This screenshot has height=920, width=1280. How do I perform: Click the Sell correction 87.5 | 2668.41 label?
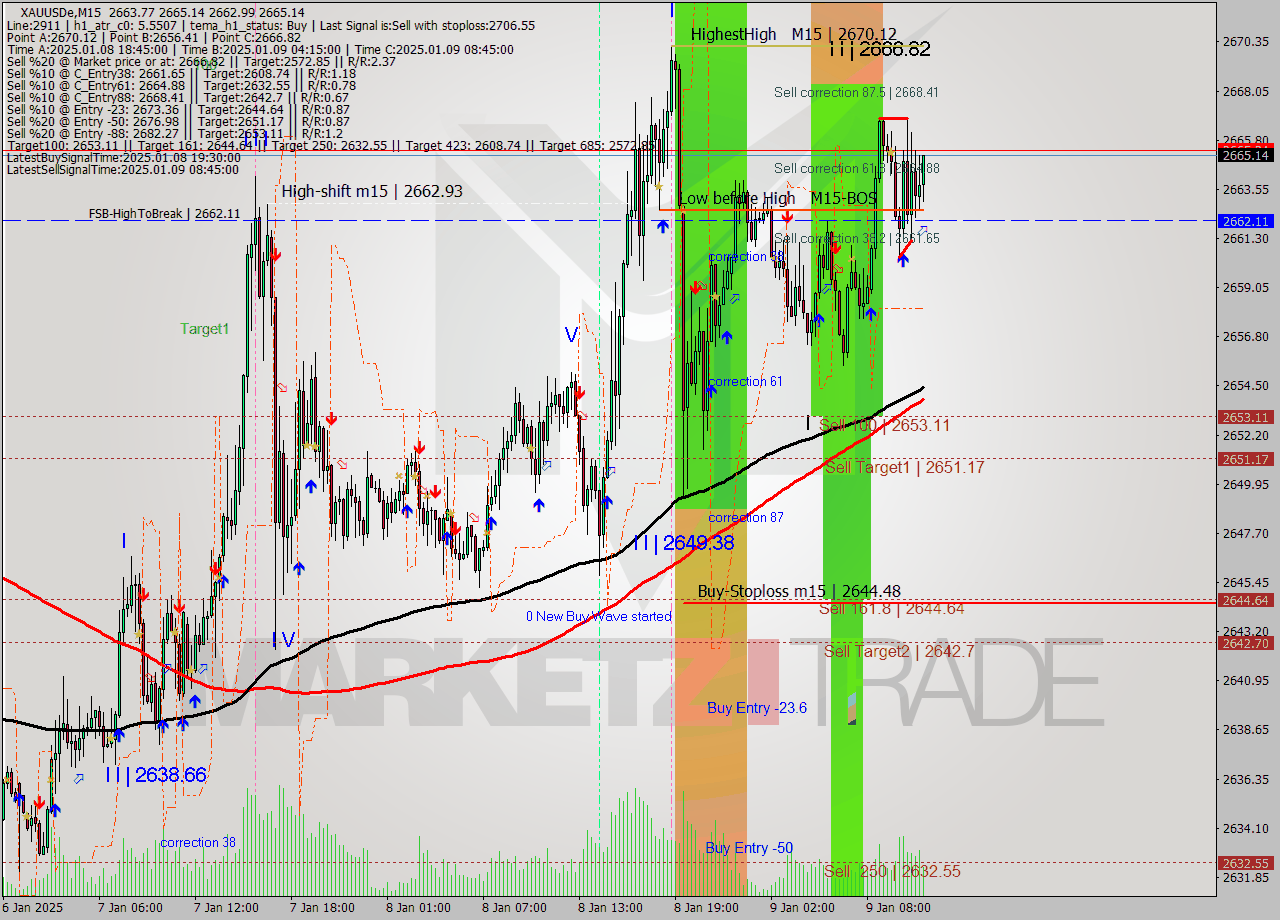856,92
